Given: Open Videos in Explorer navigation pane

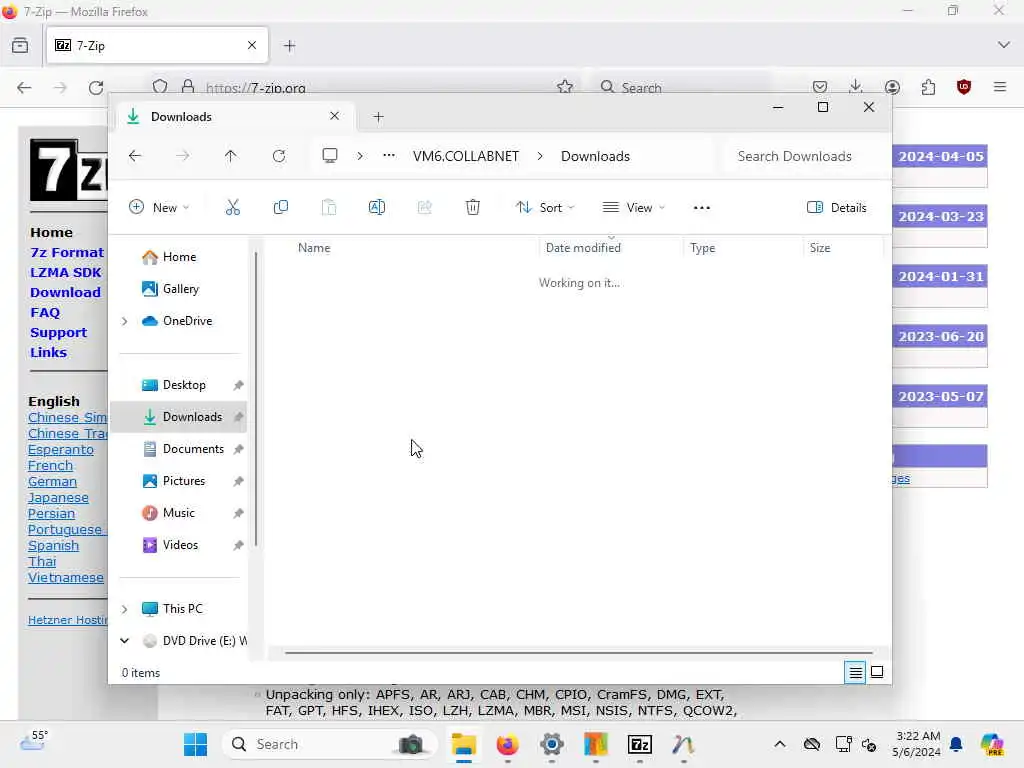Looking at the screenshot, I should click(170, 545).
